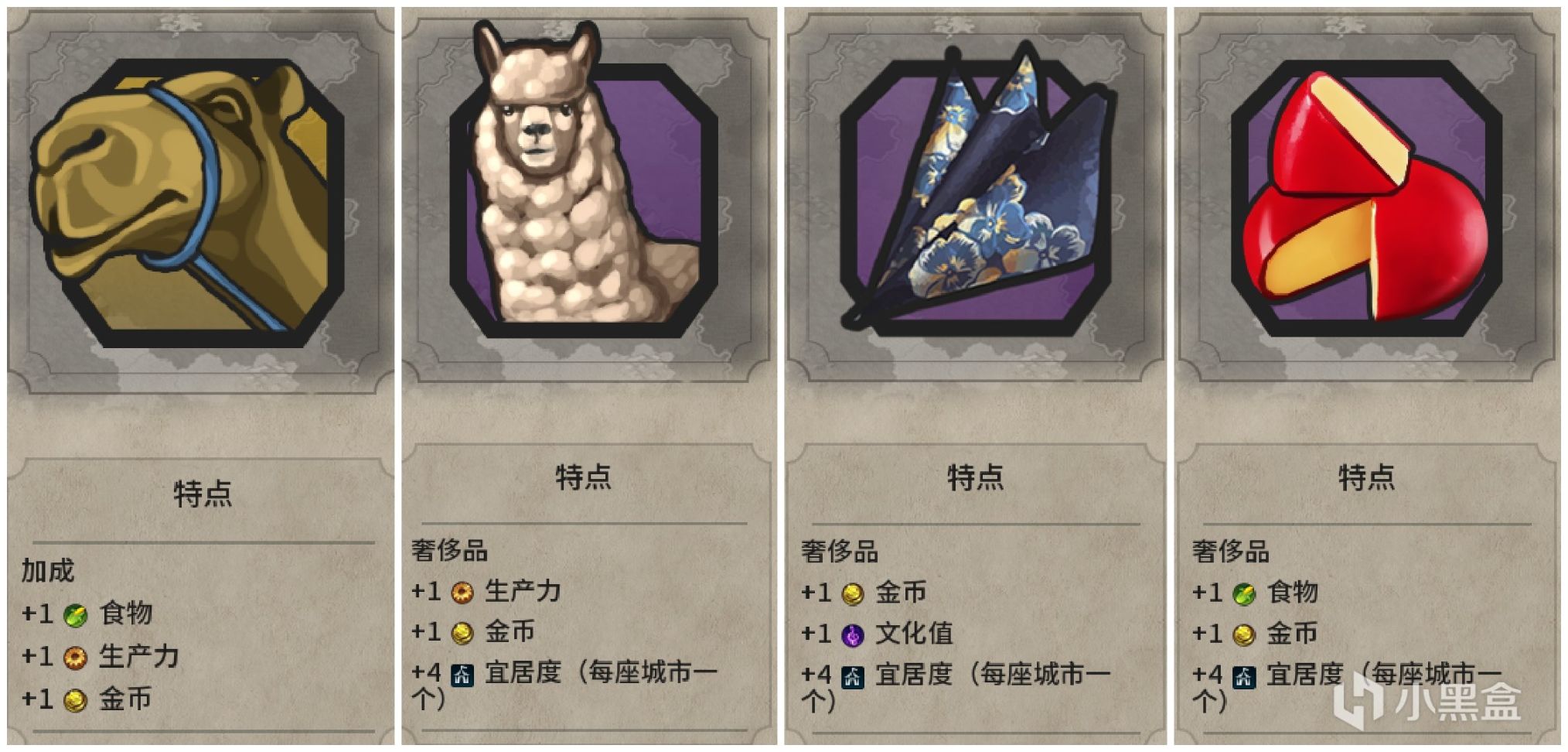Screen dimensions: 1568x752
Task: Click the gold coin icon on the alpaca card
Action: coord(462,633)
